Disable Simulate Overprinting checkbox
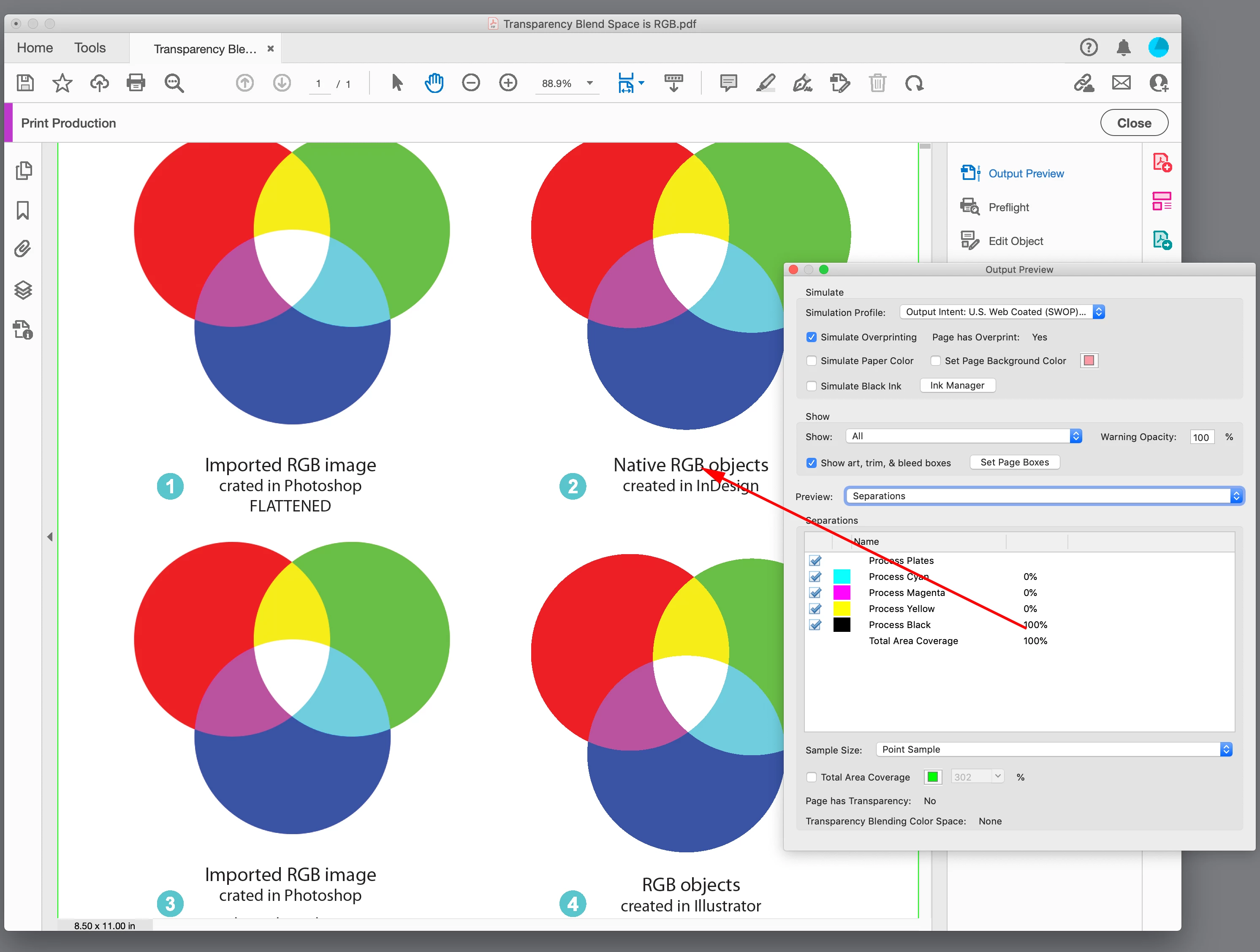 [x=812, y=337]
